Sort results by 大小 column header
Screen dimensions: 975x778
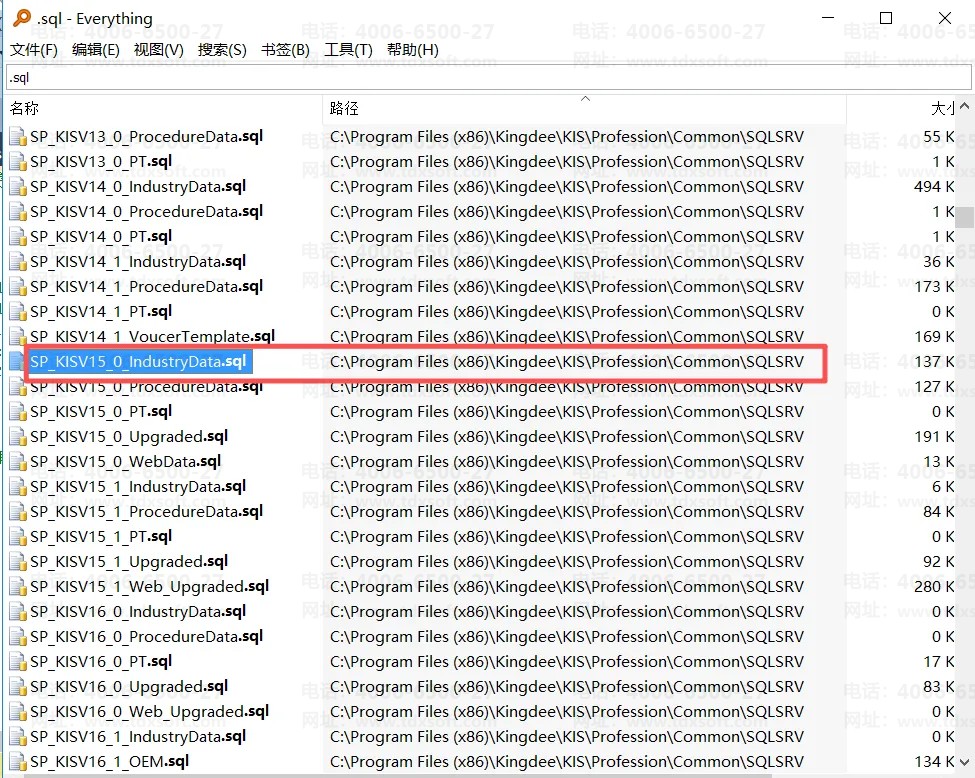click(942, 108)
